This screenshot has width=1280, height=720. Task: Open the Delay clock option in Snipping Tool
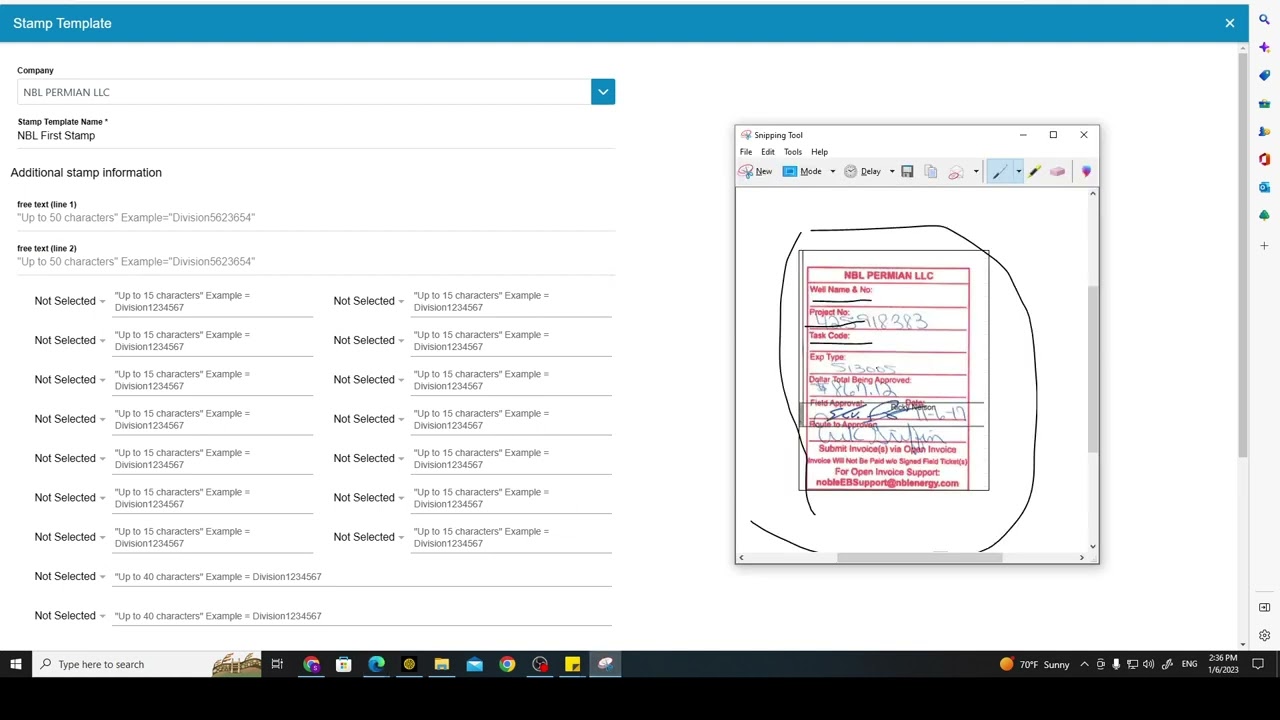(x=862, y=171)
